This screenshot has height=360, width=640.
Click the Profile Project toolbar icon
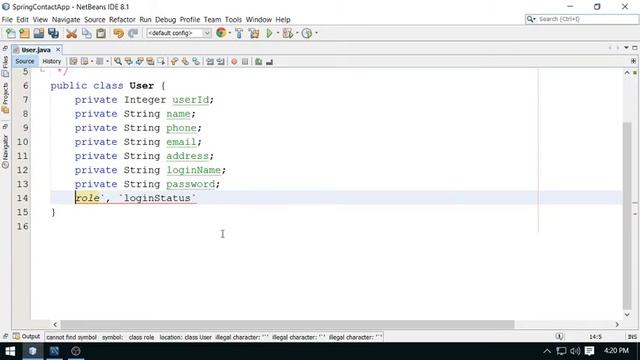point(307,33)
